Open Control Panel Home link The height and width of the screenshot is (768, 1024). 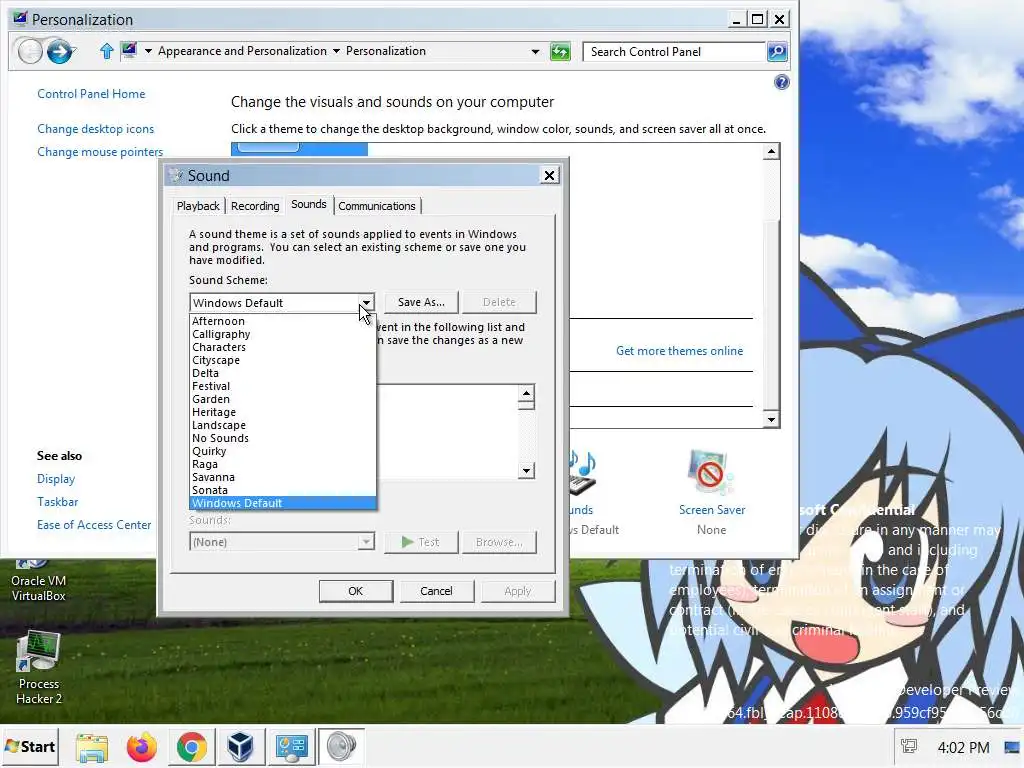91,94
